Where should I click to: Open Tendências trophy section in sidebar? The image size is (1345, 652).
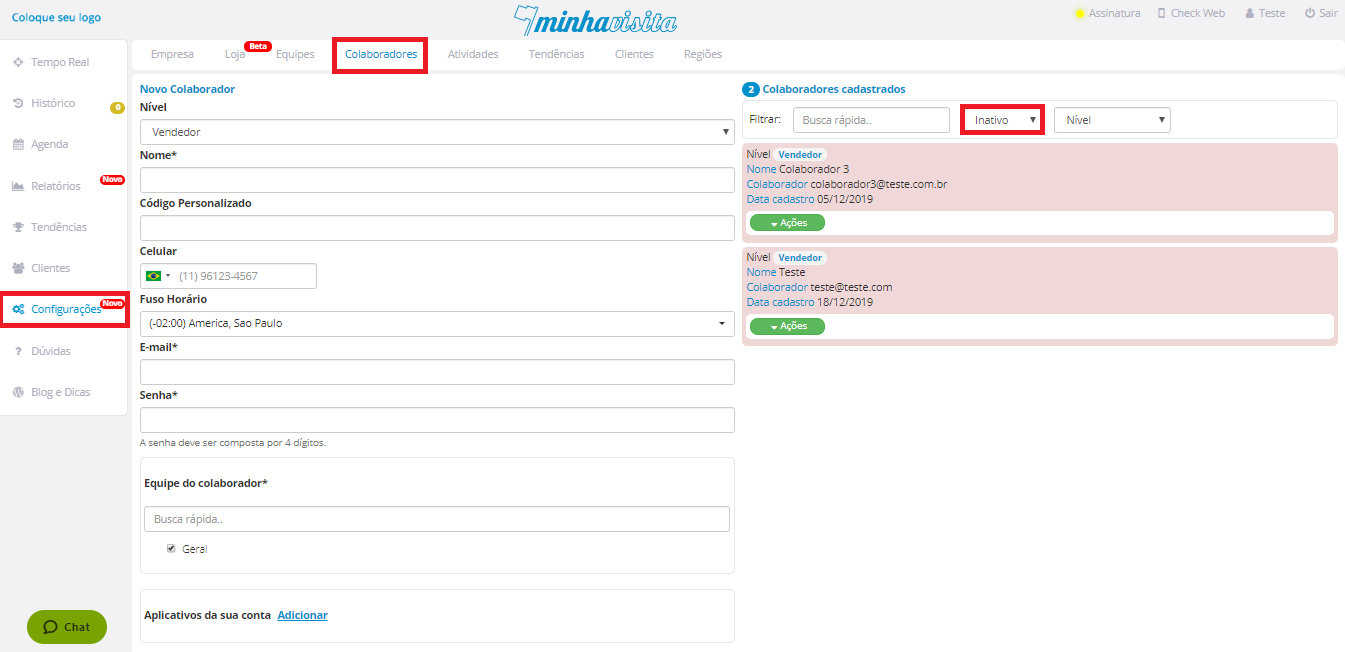[x=58, y=227]
